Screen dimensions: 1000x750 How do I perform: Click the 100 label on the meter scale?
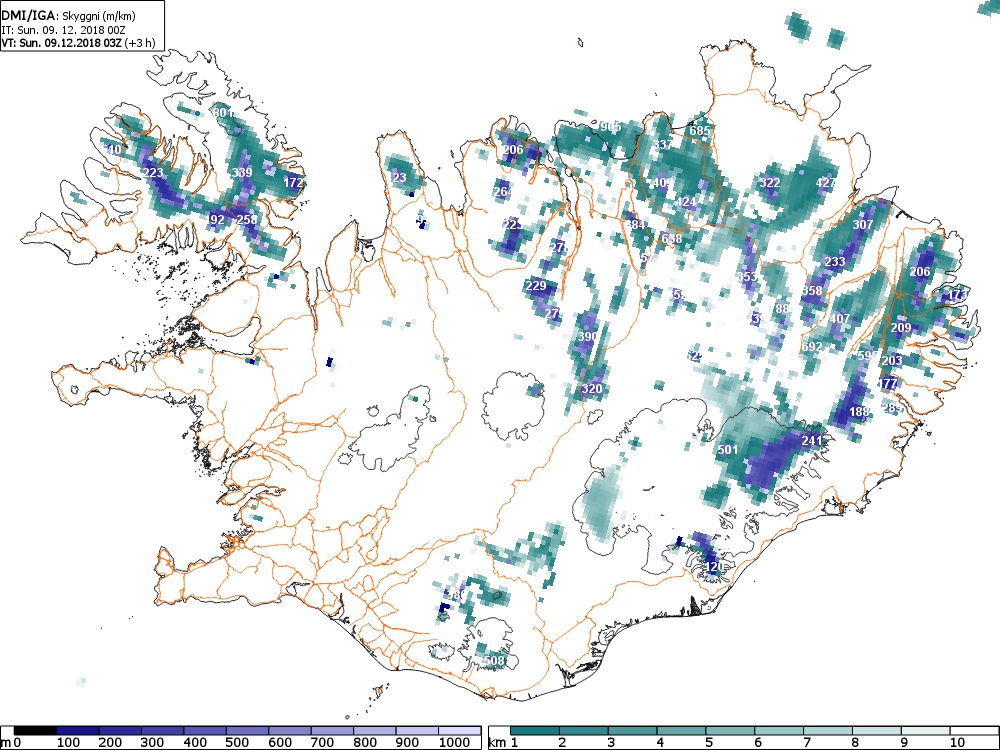tap(68, 742)
